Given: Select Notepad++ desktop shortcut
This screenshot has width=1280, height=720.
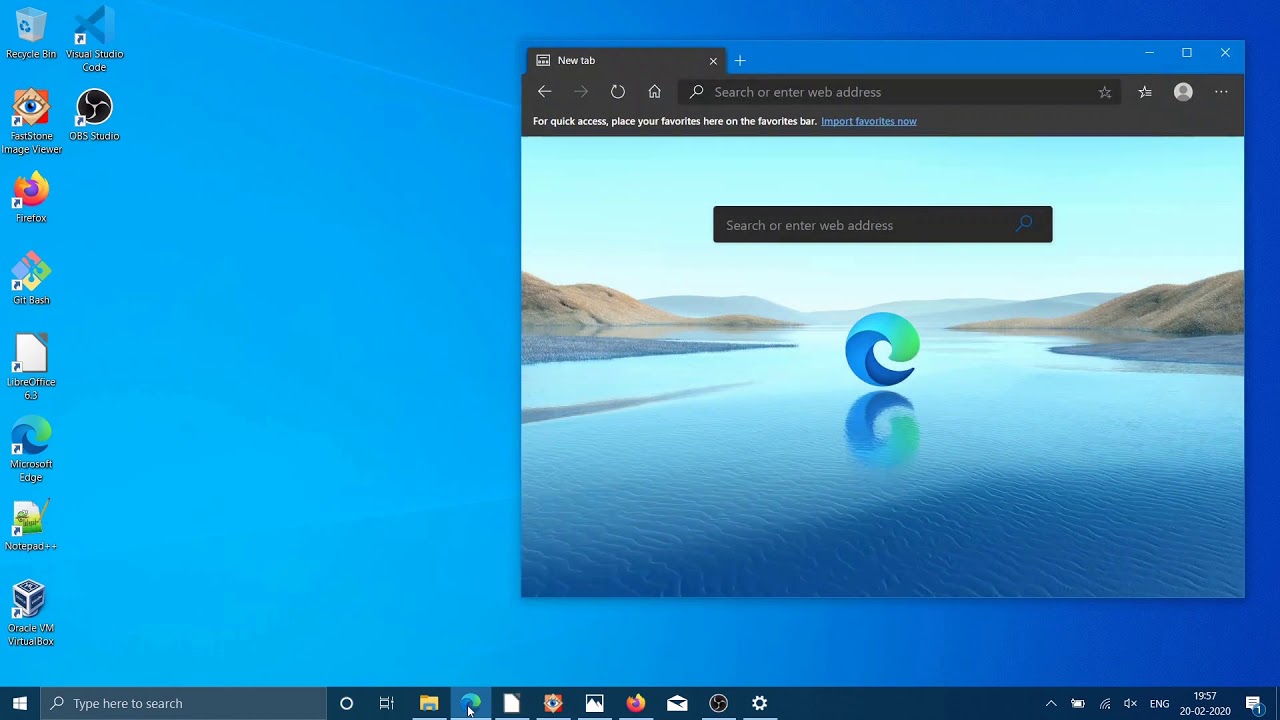Looking at the screenshot, I should (31, 525).
